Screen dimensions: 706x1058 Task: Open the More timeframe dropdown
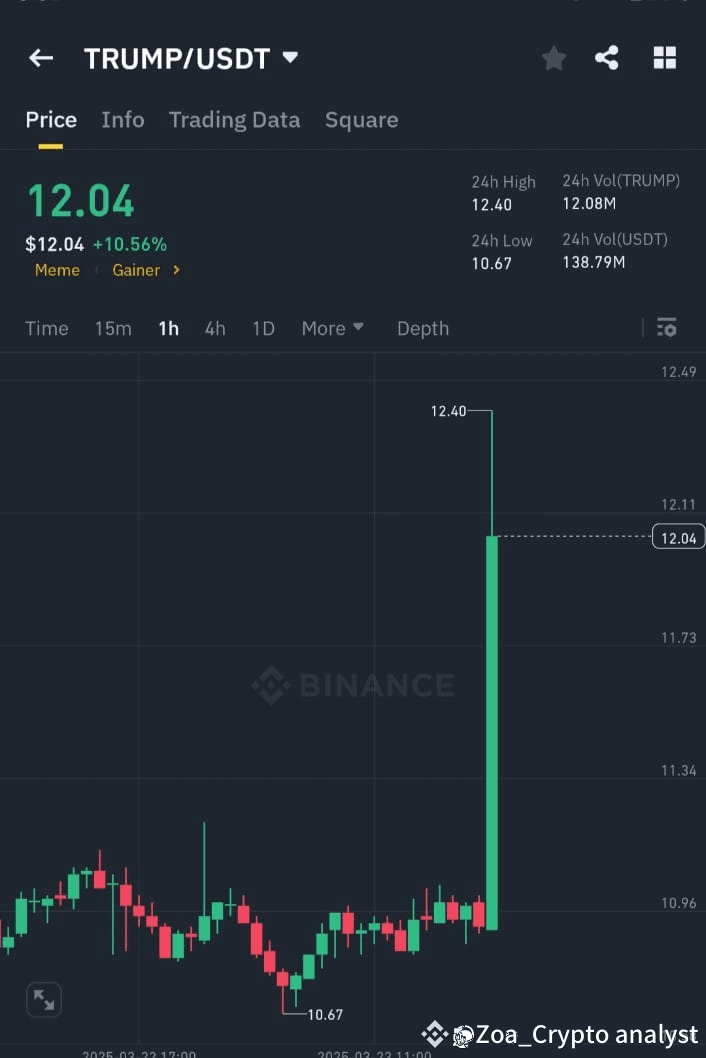click(332, 328)
